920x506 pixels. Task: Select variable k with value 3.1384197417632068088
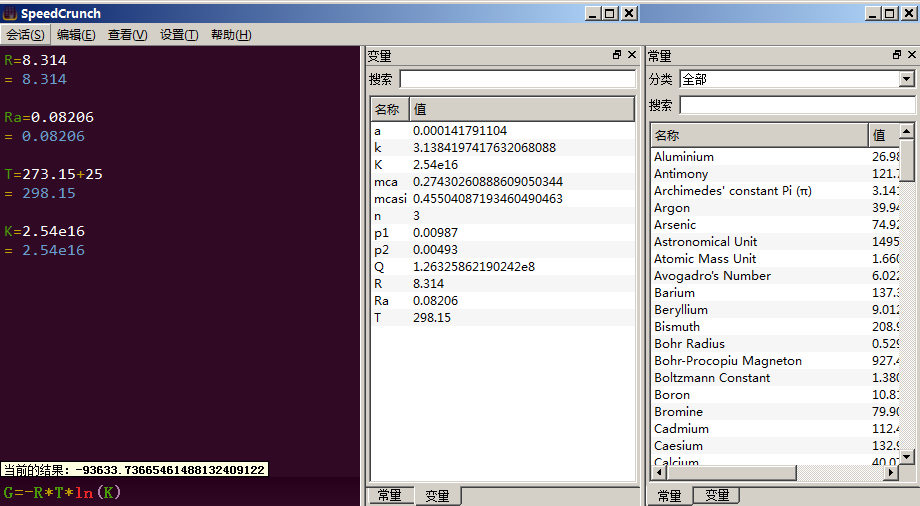coord(502,148)
